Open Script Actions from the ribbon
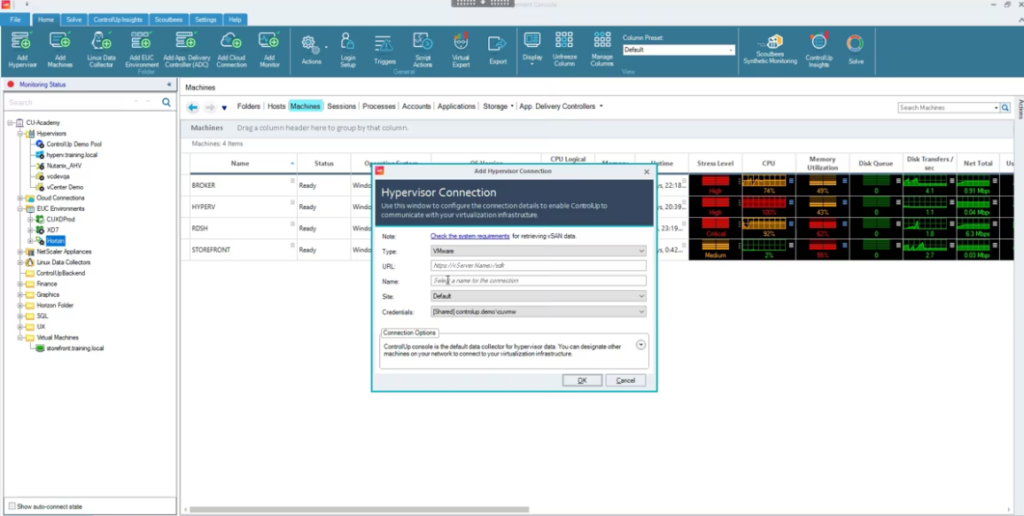This screenshot has height=516, width=1024. pos(423,50)
